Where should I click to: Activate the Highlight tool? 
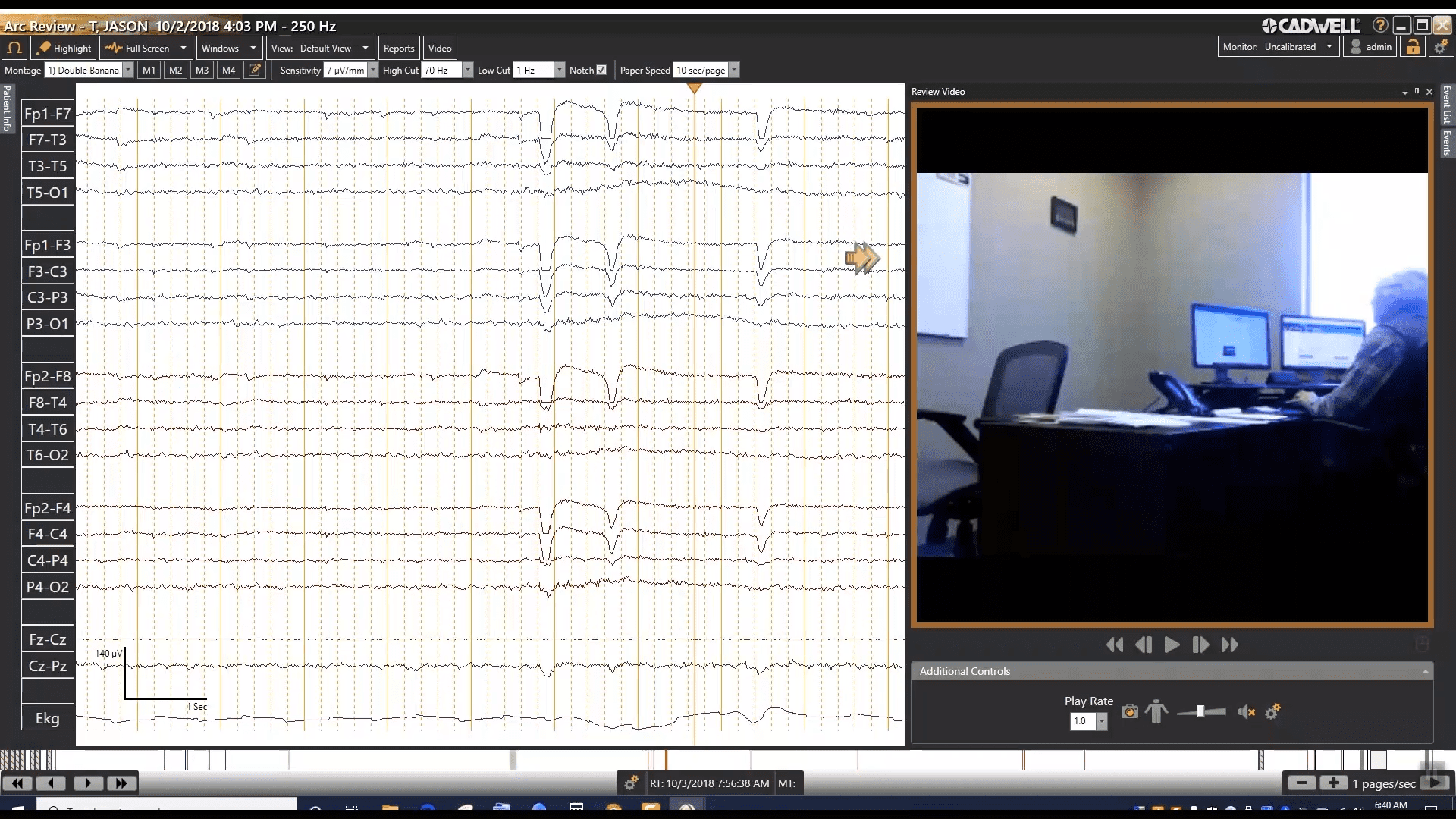(x=64, y=48)
